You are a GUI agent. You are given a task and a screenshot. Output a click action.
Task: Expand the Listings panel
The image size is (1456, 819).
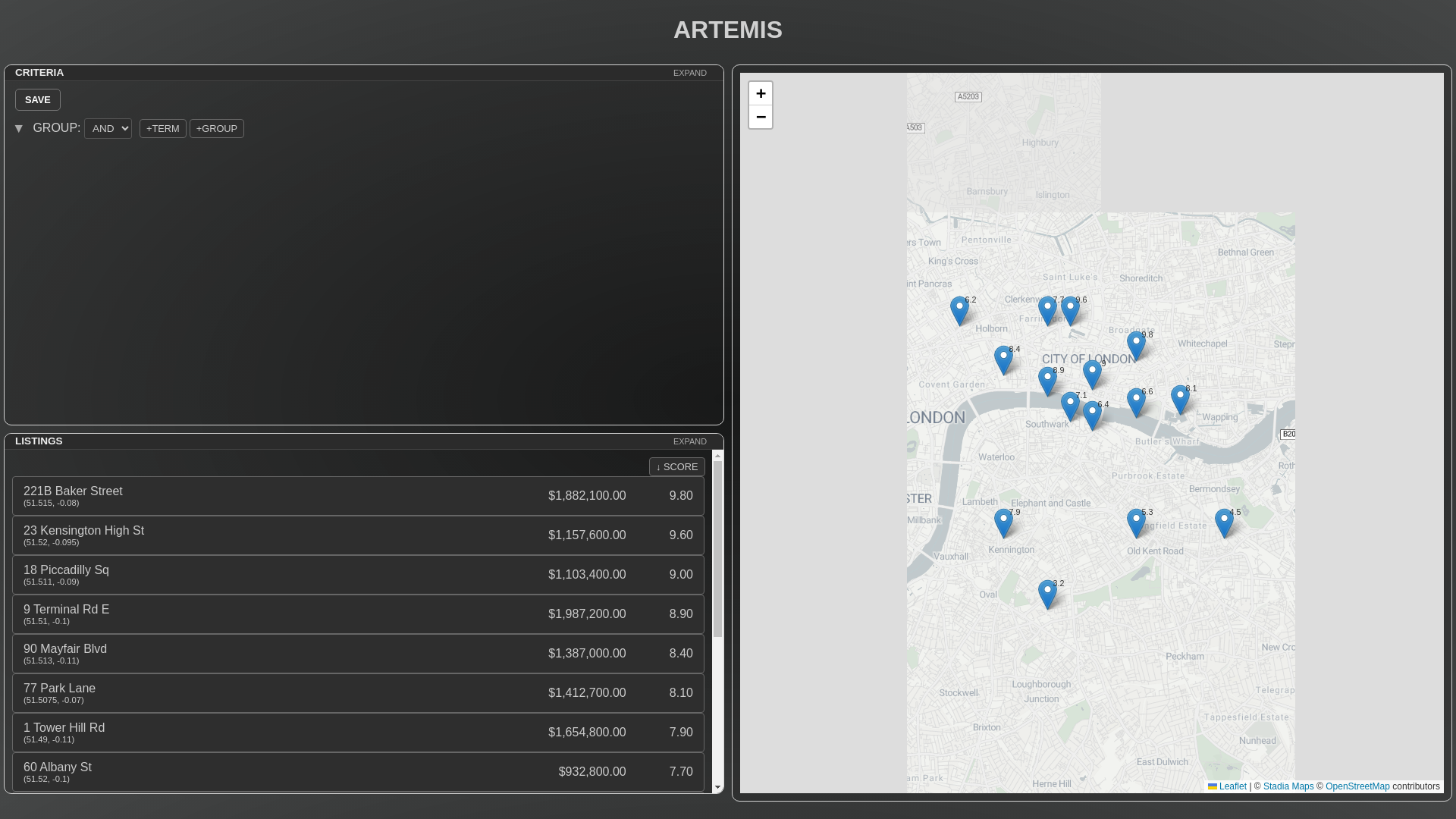pyautogui.click(x=690, y=441)
